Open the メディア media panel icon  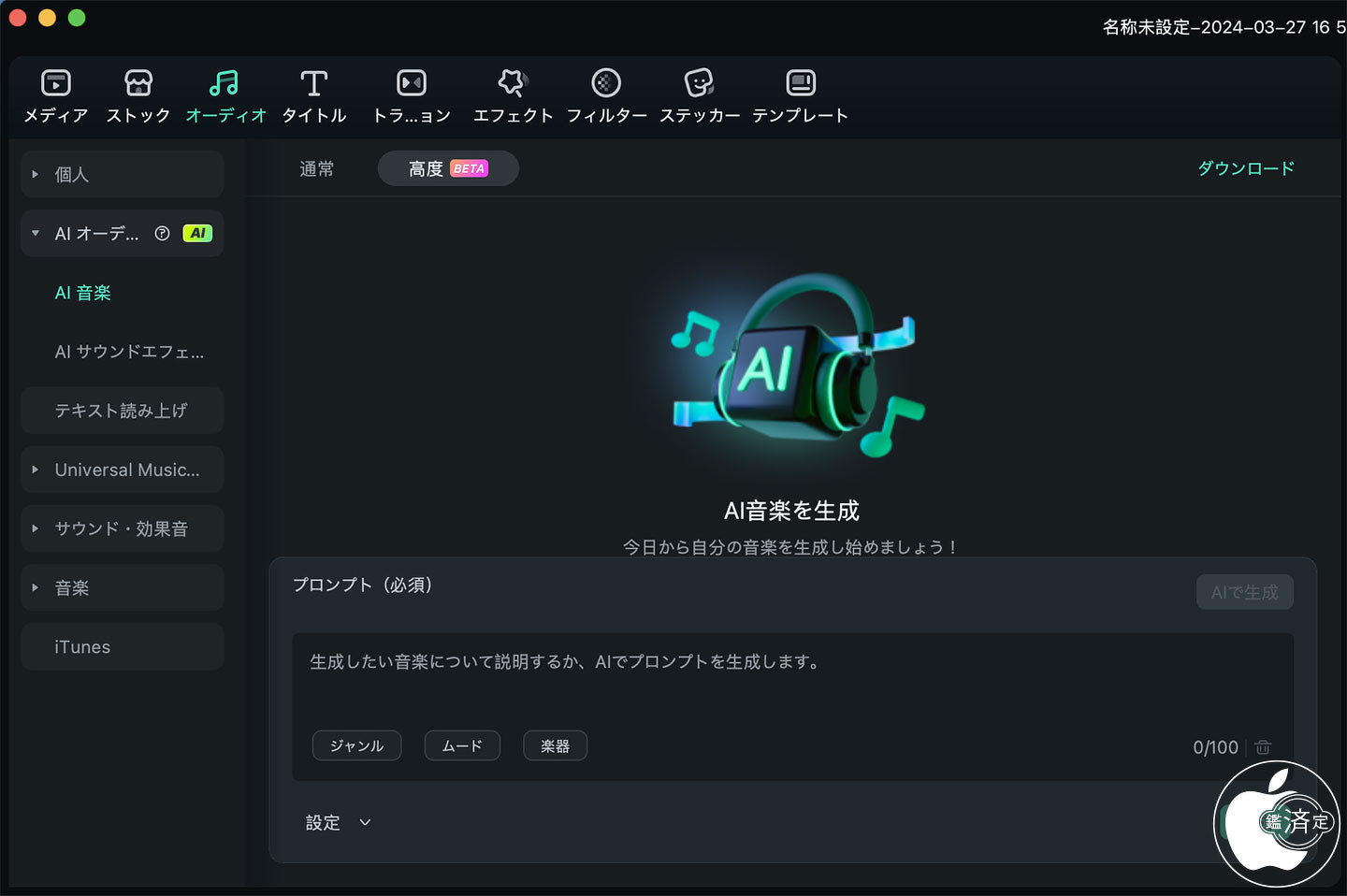pyautogui.click(x=56, y=83)
